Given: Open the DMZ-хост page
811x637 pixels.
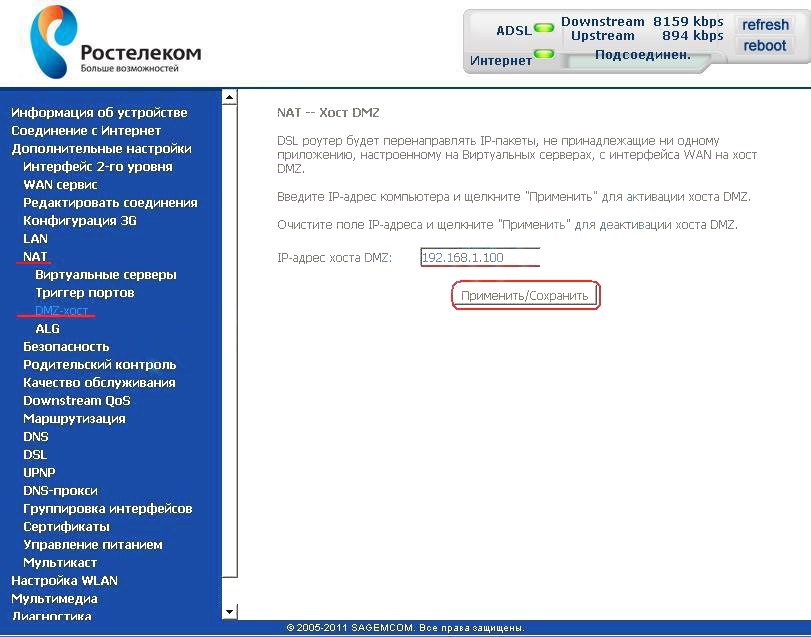Looking at the screenshot, I should (x=61, y=311).
